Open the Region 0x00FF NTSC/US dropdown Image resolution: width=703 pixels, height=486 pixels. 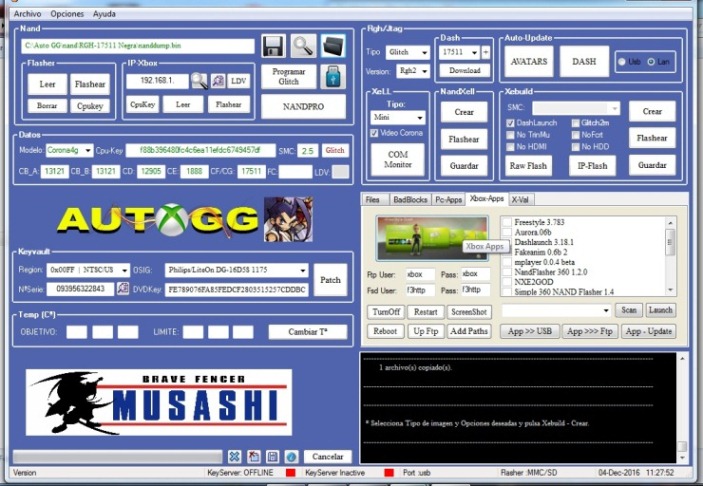pos(88,270)
